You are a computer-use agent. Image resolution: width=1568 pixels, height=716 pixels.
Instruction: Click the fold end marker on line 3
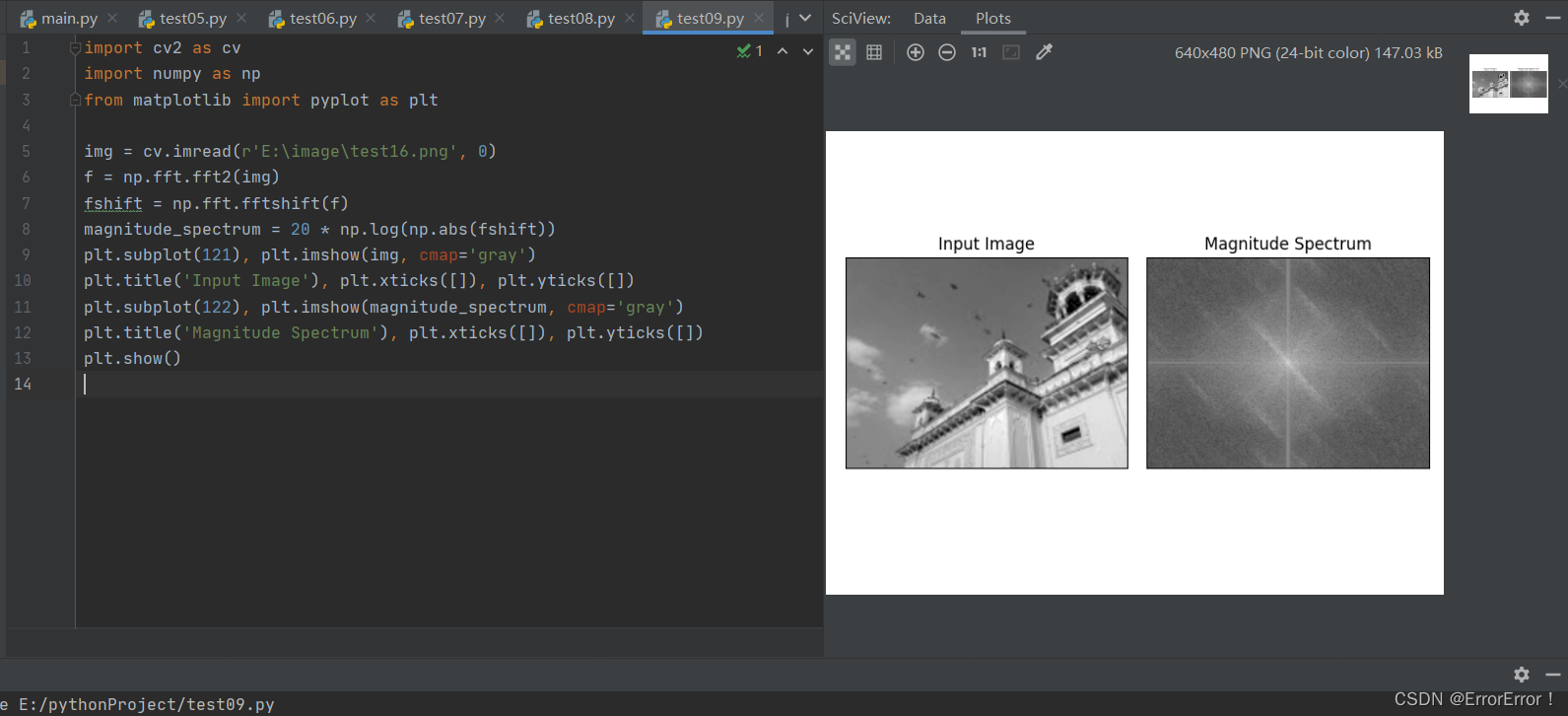pyautogui.click(x=75, y=100)
